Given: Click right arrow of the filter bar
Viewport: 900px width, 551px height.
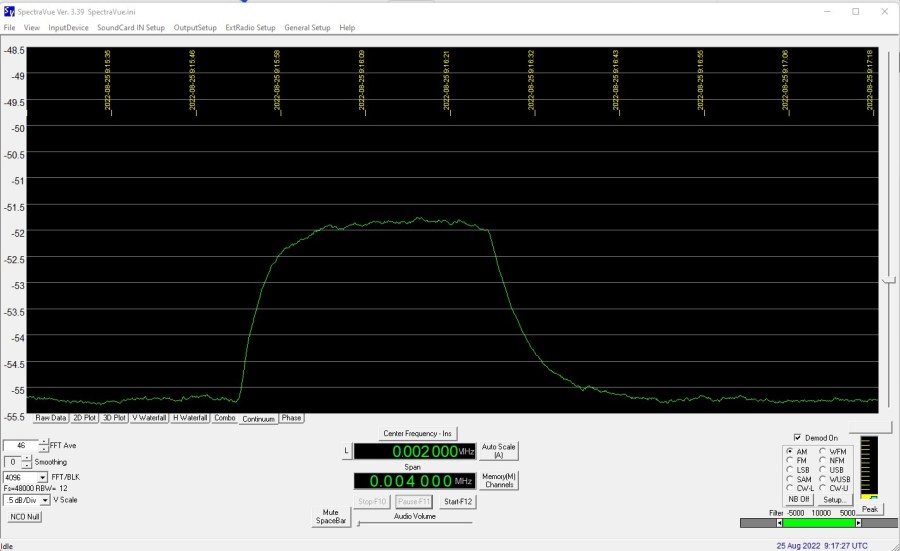Looking at the screenshot, I should (x=857, y=523).
